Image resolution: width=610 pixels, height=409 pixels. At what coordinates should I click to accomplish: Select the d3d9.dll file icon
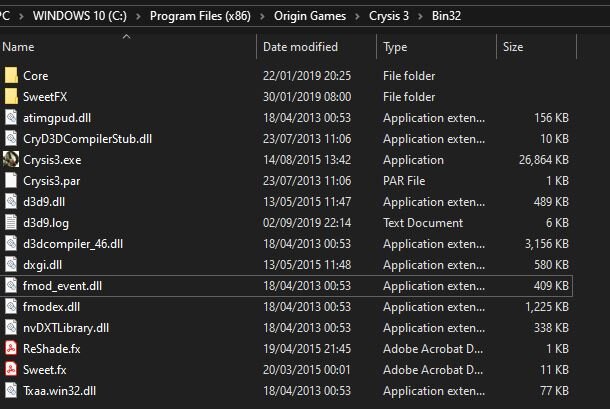click(x=11, y=202)
